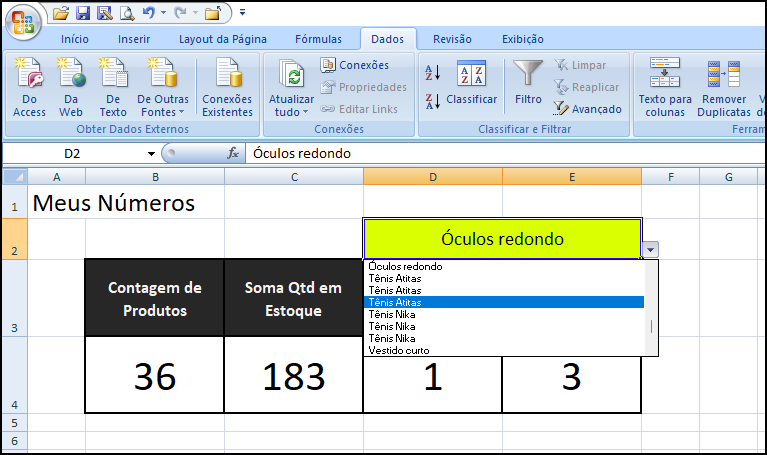Click Texto para colunas
767x455 pixels.
click(x=665, y=87)
